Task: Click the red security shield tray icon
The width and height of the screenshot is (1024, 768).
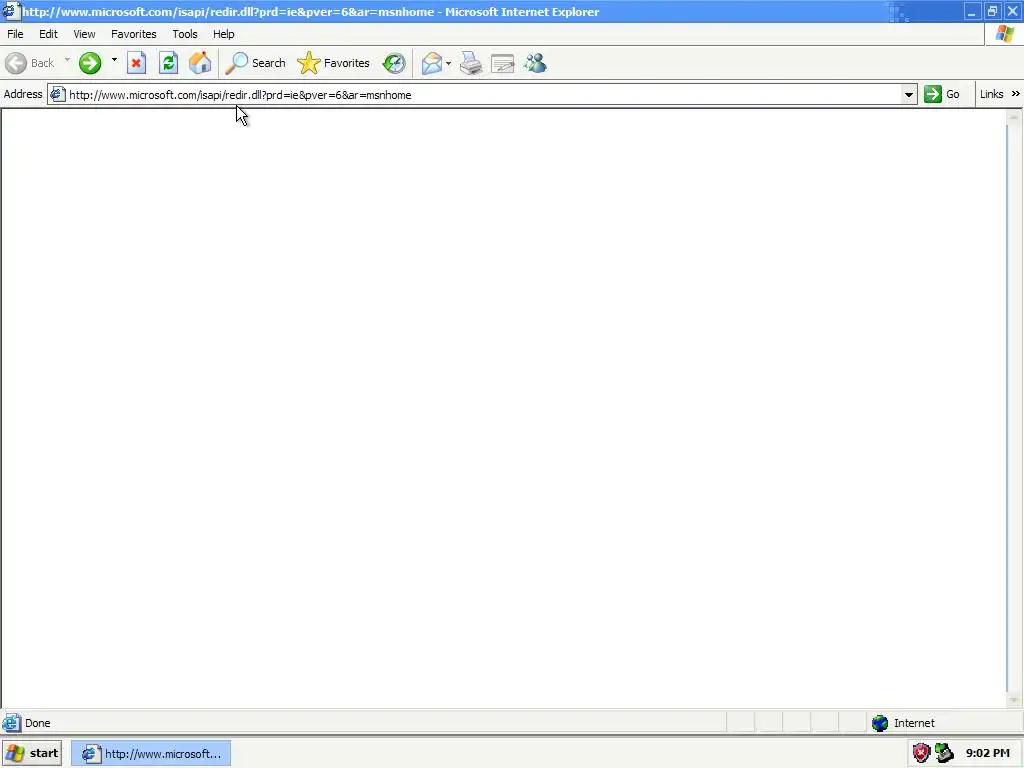Action: point(921,753)
